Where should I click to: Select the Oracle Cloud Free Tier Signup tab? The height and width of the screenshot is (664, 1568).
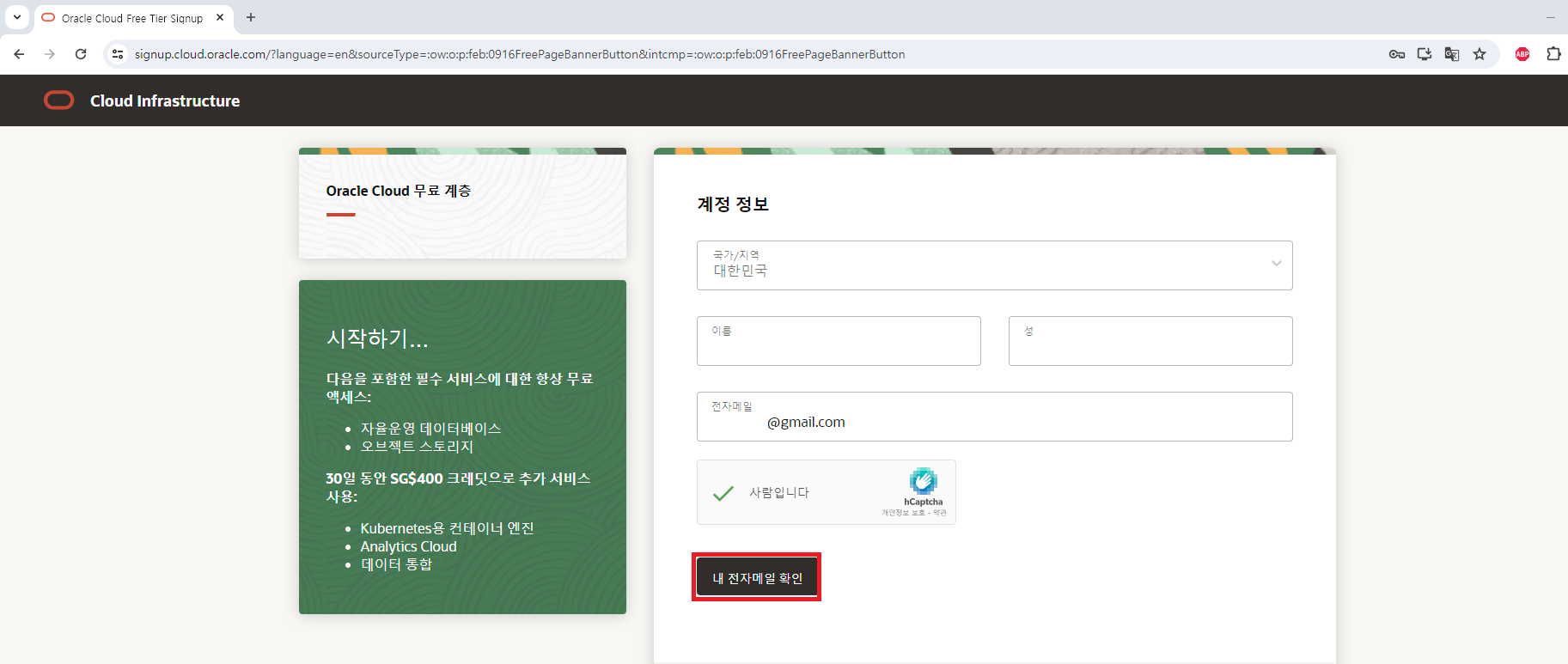pyautogui.click(x=132, y=18)
